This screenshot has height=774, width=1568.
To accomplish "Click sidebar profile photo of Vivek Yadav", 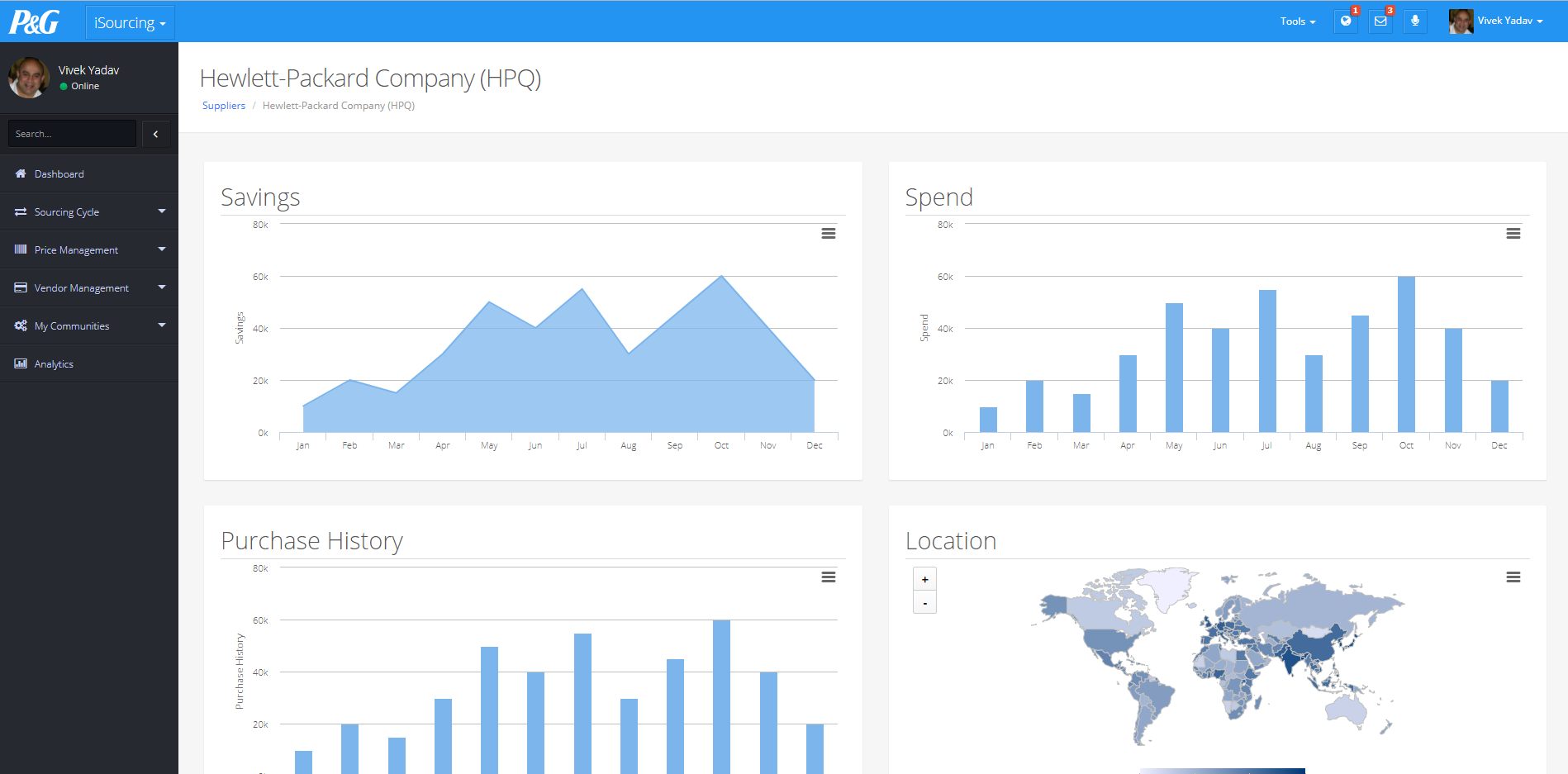I will point(29,78).
